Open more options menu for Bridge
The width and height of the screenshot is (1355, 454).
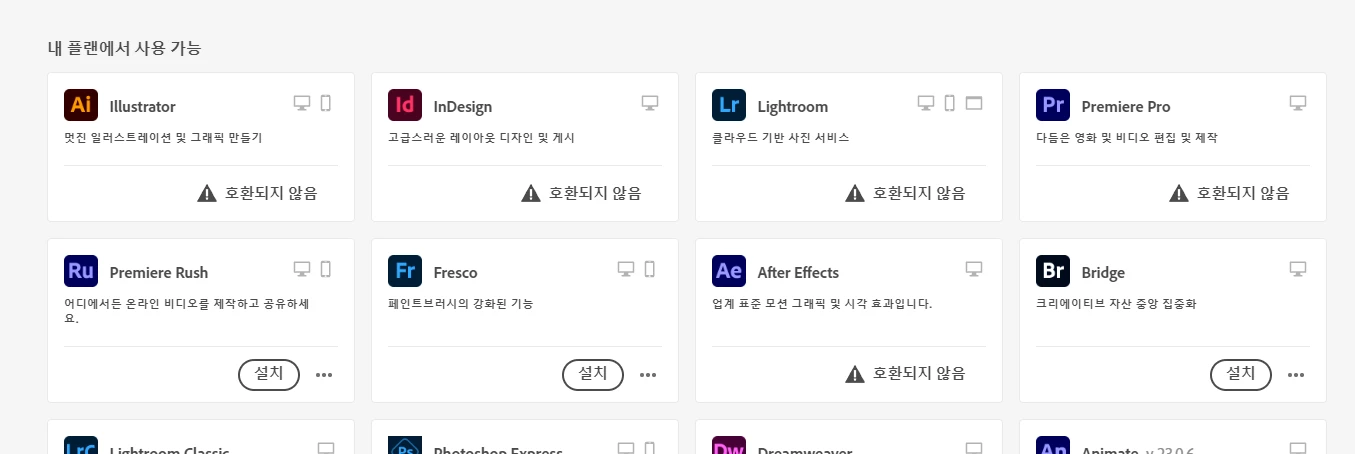tap(1296, 375)
